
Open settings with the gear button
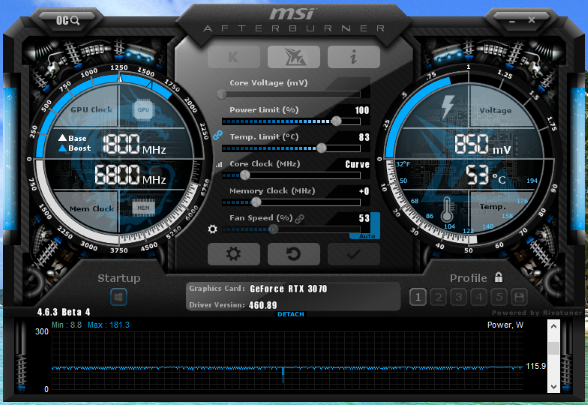(x=234, y=254)
